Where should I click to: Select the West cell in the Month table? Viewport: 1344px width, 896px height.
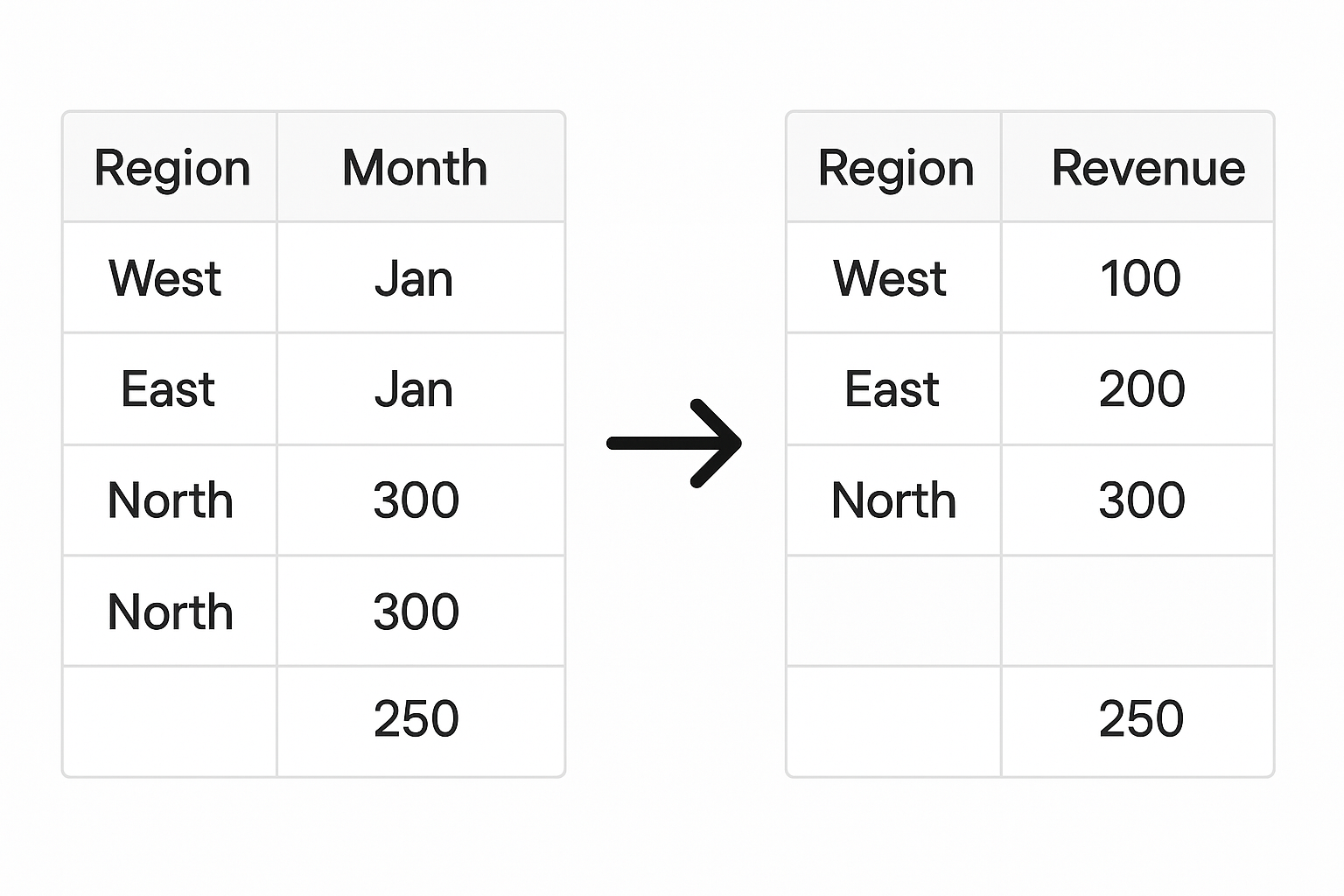coord(165,278)
